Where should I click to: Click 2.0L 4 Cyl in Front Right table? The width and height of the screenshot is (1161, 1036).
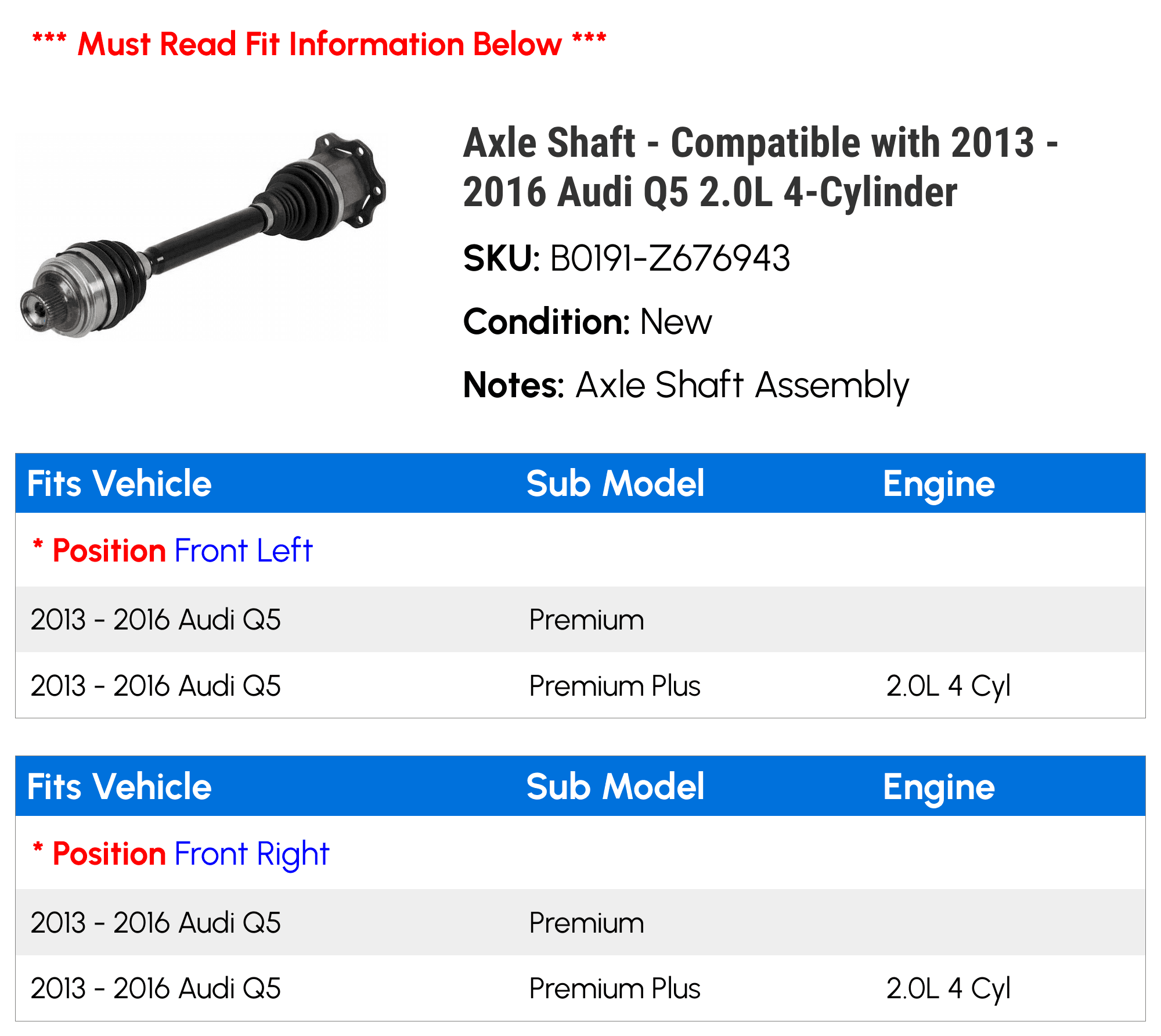[949, 990]
